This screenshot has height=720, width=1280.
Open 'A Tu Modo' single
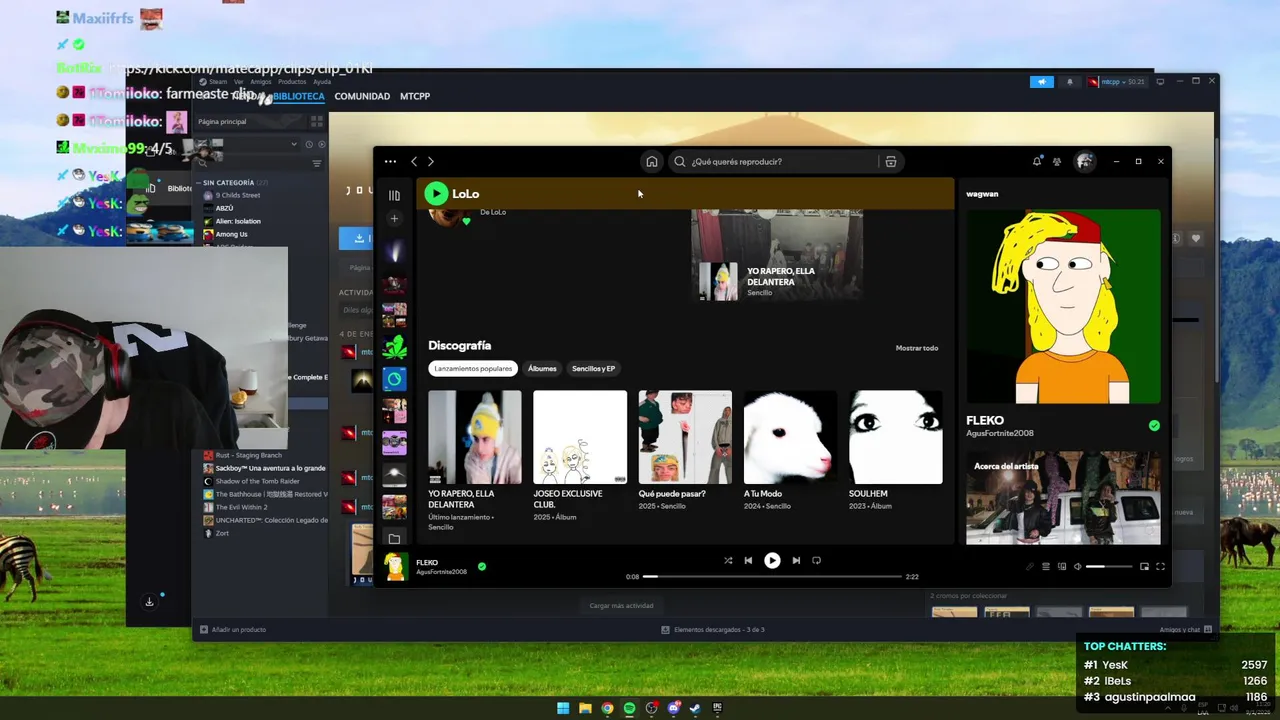(x=790, y=437)
